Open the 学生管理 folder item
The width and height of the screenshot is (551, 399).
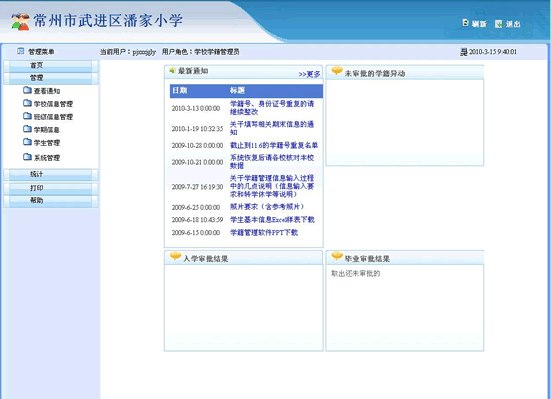(x=41, y=143)
